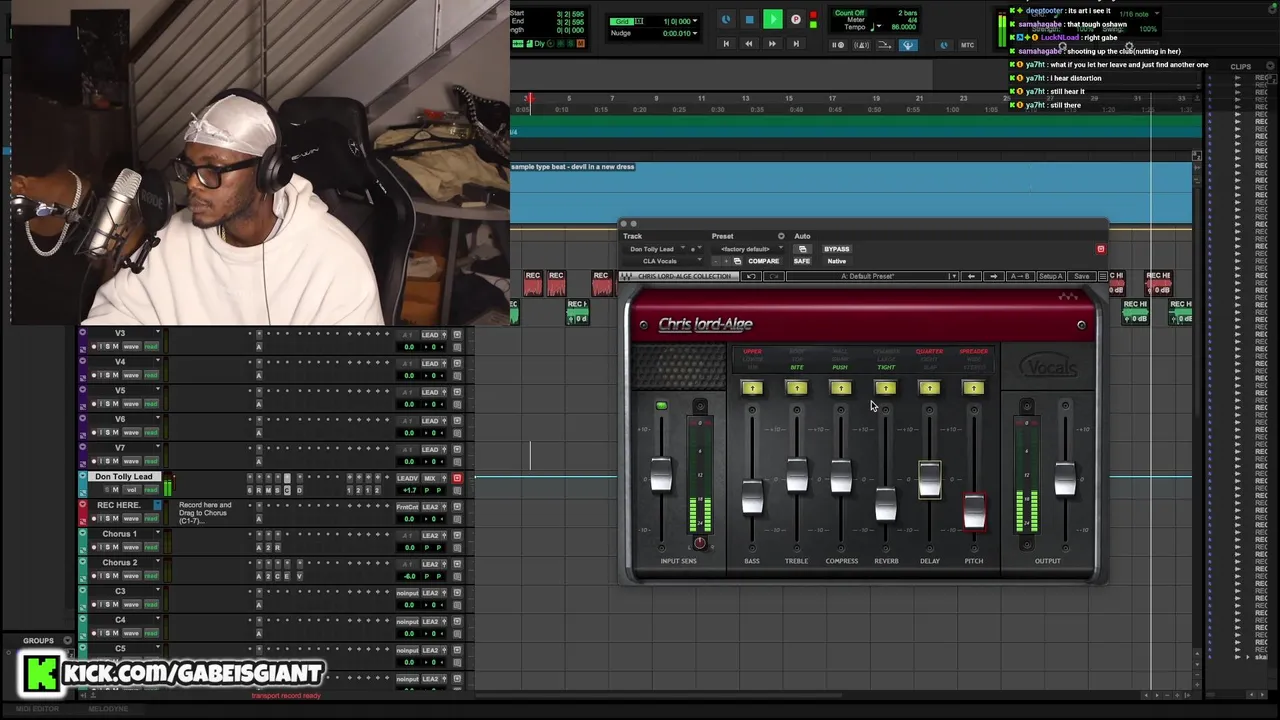Click the Waves undo arrow button
This screenshot has height=720, width=1280.
tap(751, 276)
